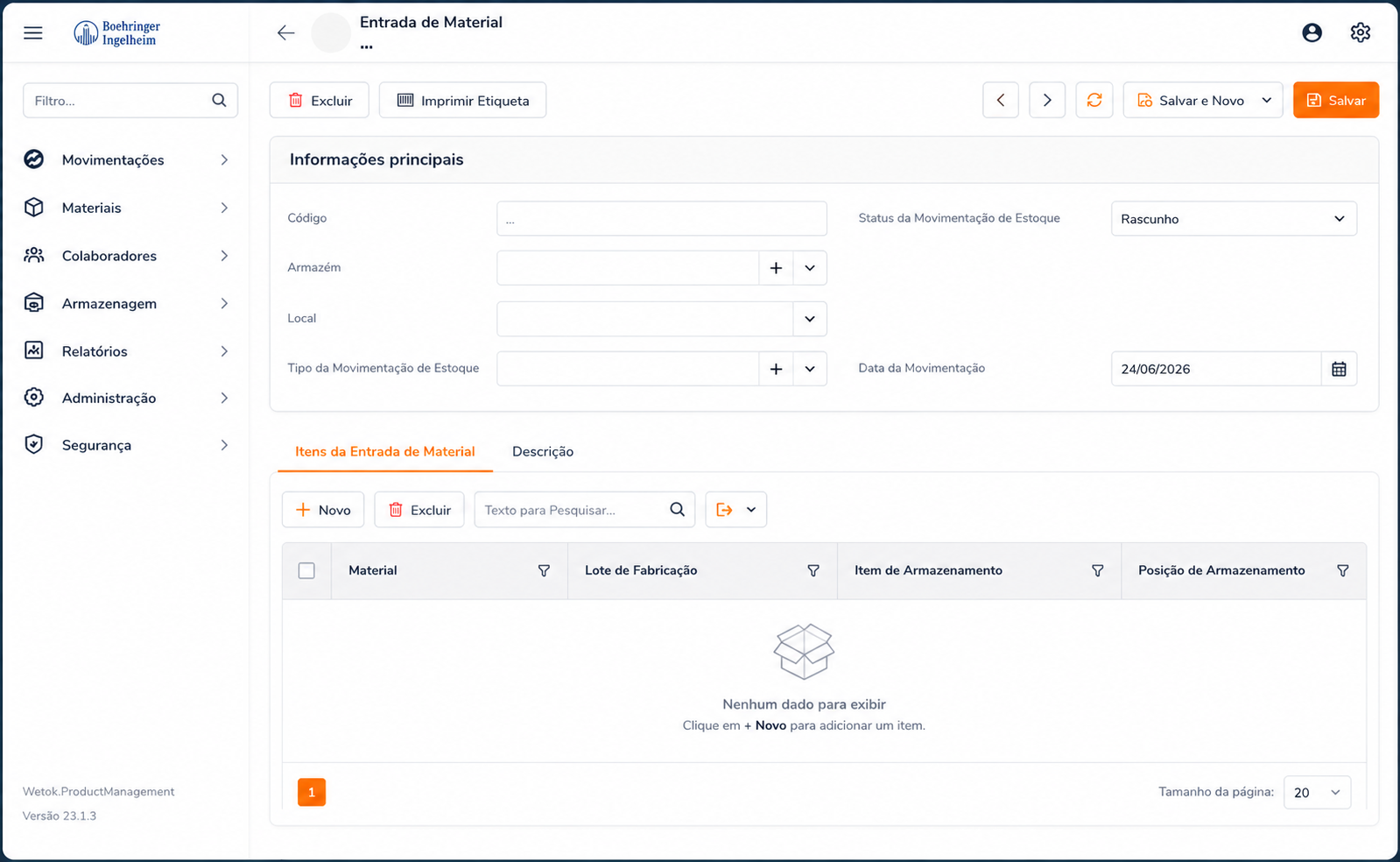The width and height of the screenshot is (1400, 862).
Task: Refresh the record with orange reload icon
Action: point(1094,101)
